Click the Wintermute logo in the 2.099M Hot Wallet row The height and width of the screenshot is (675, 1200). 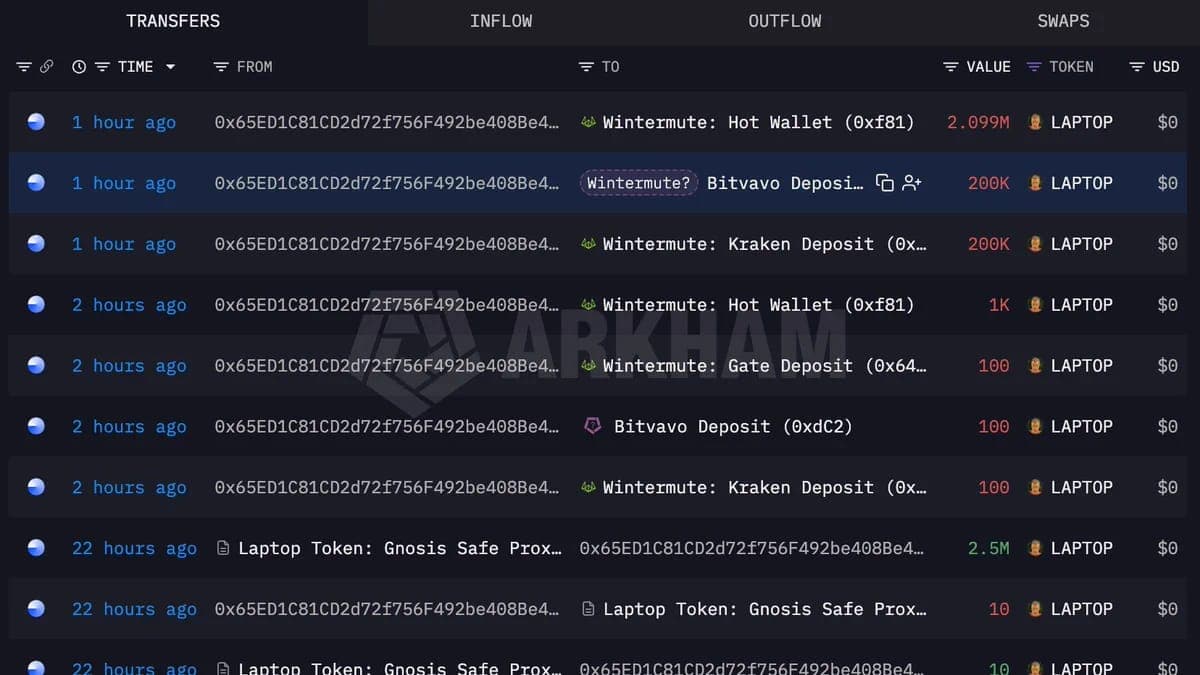(x=588, y=122)
